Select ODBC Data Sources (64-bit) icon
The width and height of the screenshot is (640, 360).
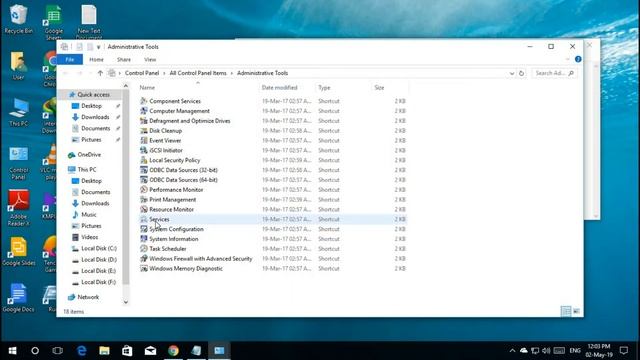click(x=144, y=180)
